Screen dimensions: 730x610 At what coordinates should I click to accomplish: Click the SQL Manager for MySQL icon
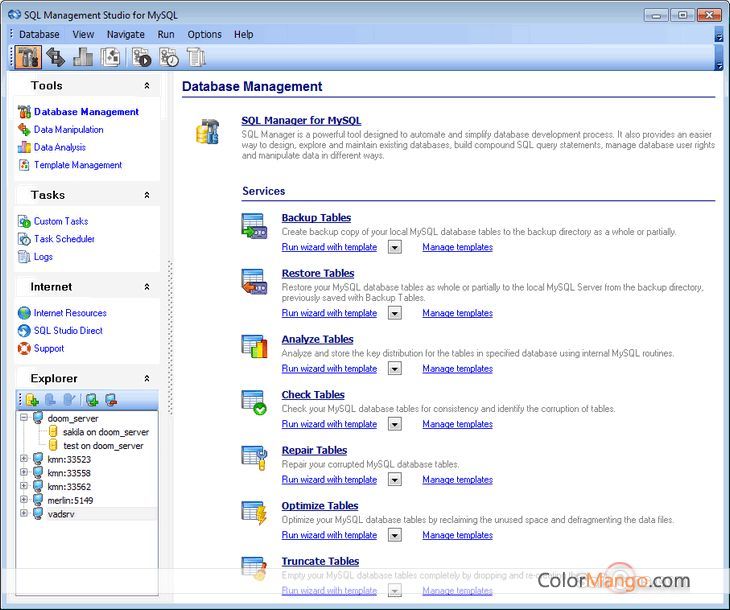207,131
